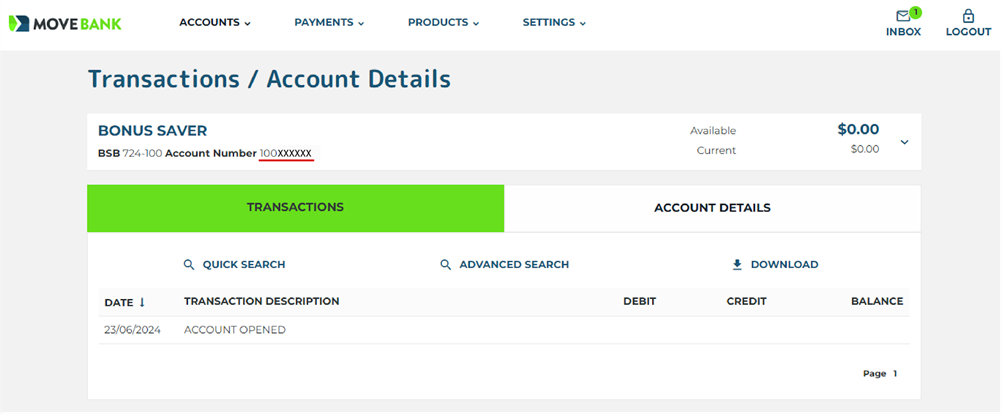Expand the Accounts dropdown menu

[x=215, y=22]
